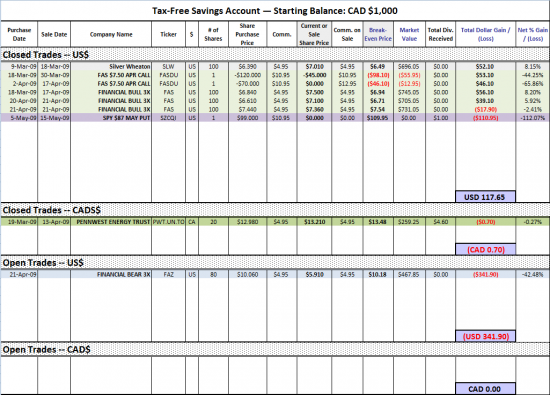
Task: Select the '$56.10' total dollar gain cell
Action: pyautogui.click(x=485, y=92)
